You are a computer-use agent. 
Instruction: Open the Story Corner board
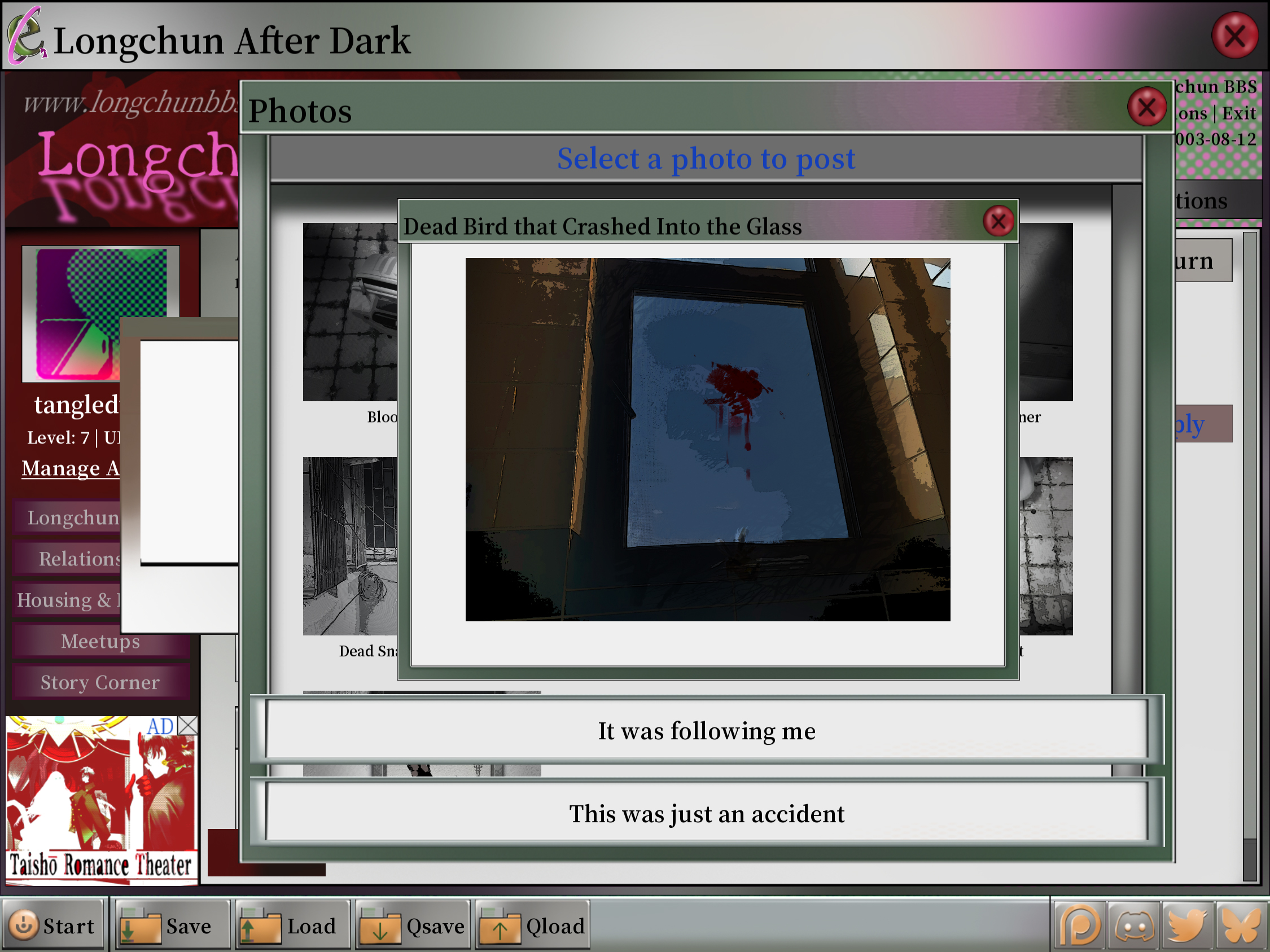pos(100,682)
